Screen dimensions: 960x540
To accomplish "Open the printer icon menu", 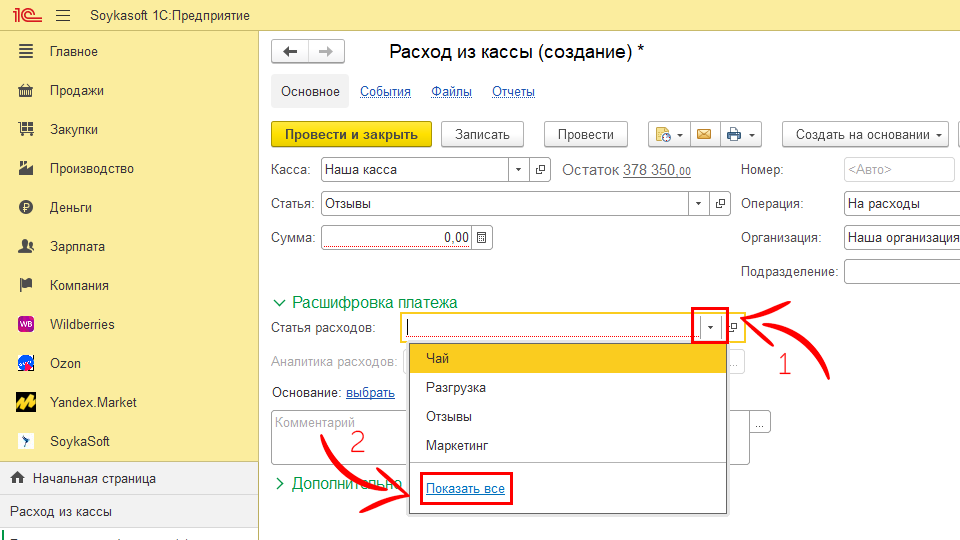I will (x=740, y=134).
